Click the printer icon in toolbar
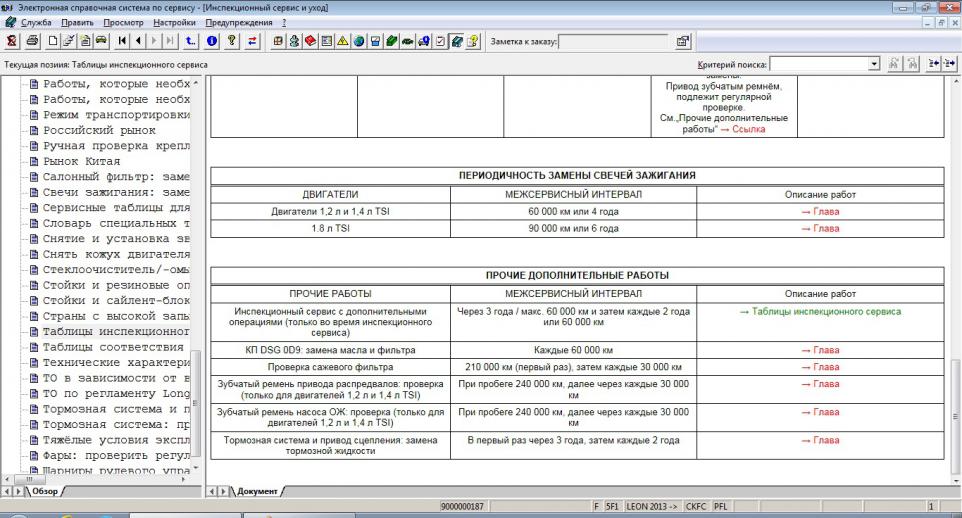 coord(33,41)
